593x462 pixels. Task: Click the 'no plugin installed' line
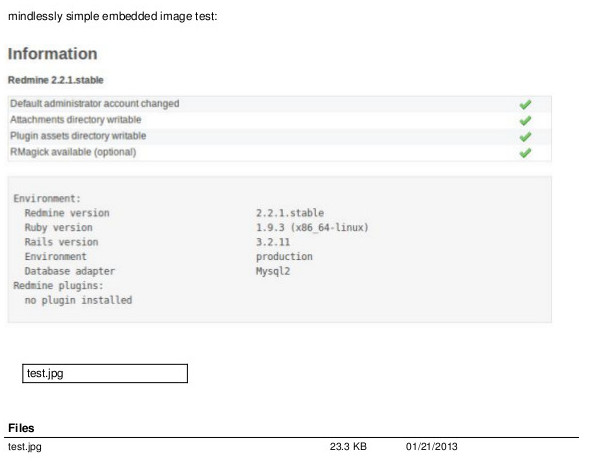pos(78,300)
